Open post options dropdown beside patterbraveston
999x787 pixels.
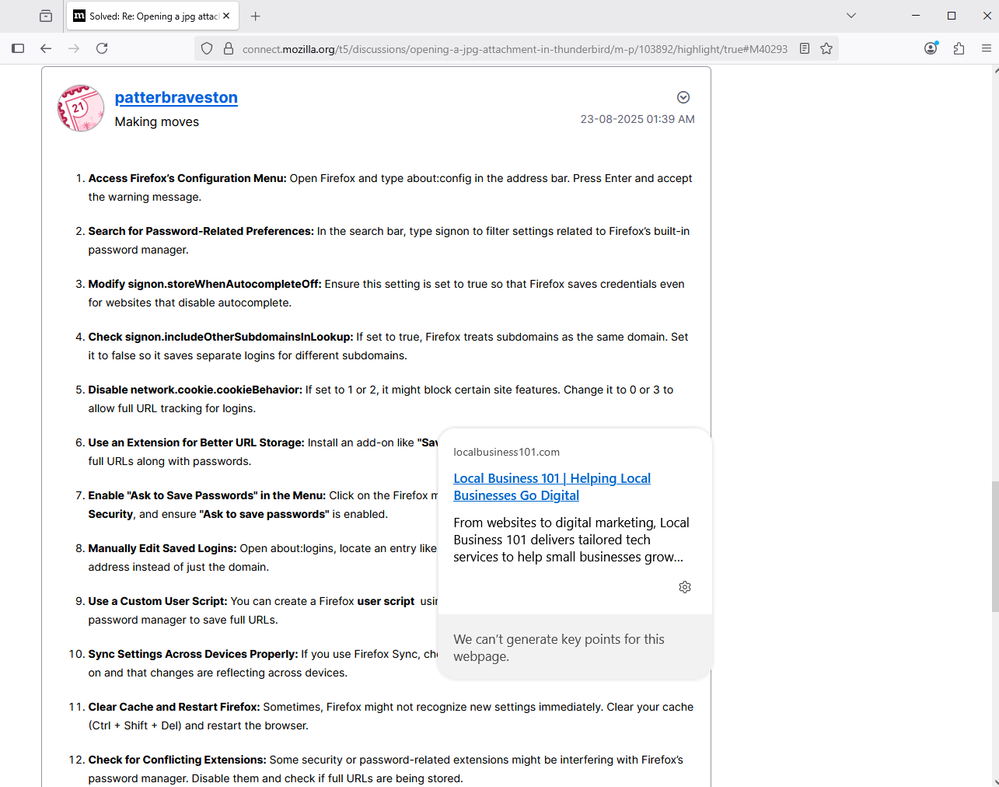683,97
